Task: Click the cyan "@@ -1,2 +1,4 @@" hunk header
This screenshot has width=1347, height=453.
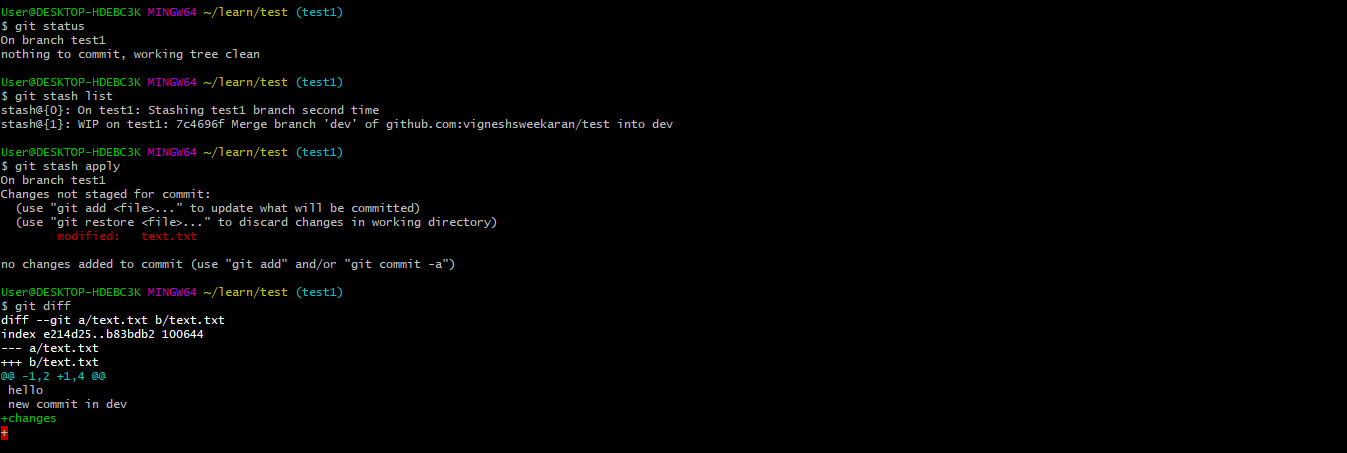Action: [x=54, y=376]
